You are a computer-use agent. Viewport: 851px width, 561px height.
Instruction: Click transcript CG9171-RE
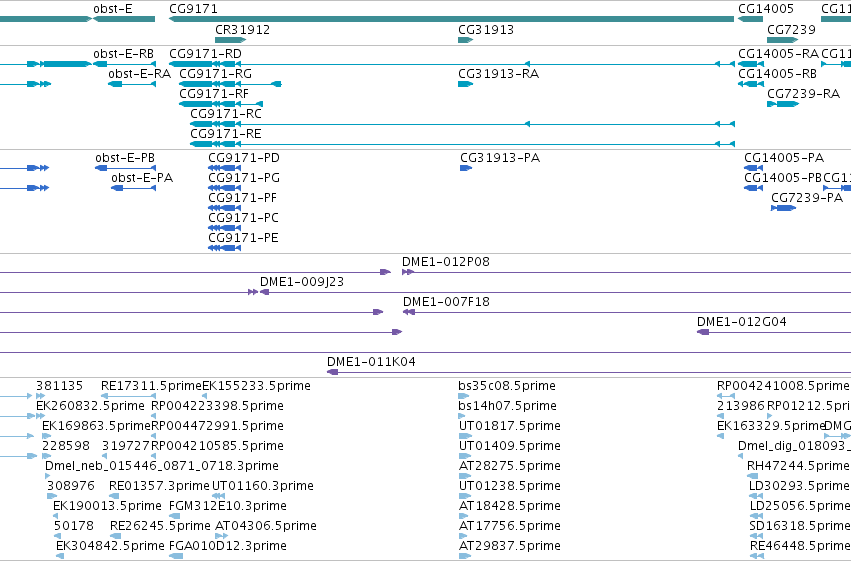(x=462, y=144)
